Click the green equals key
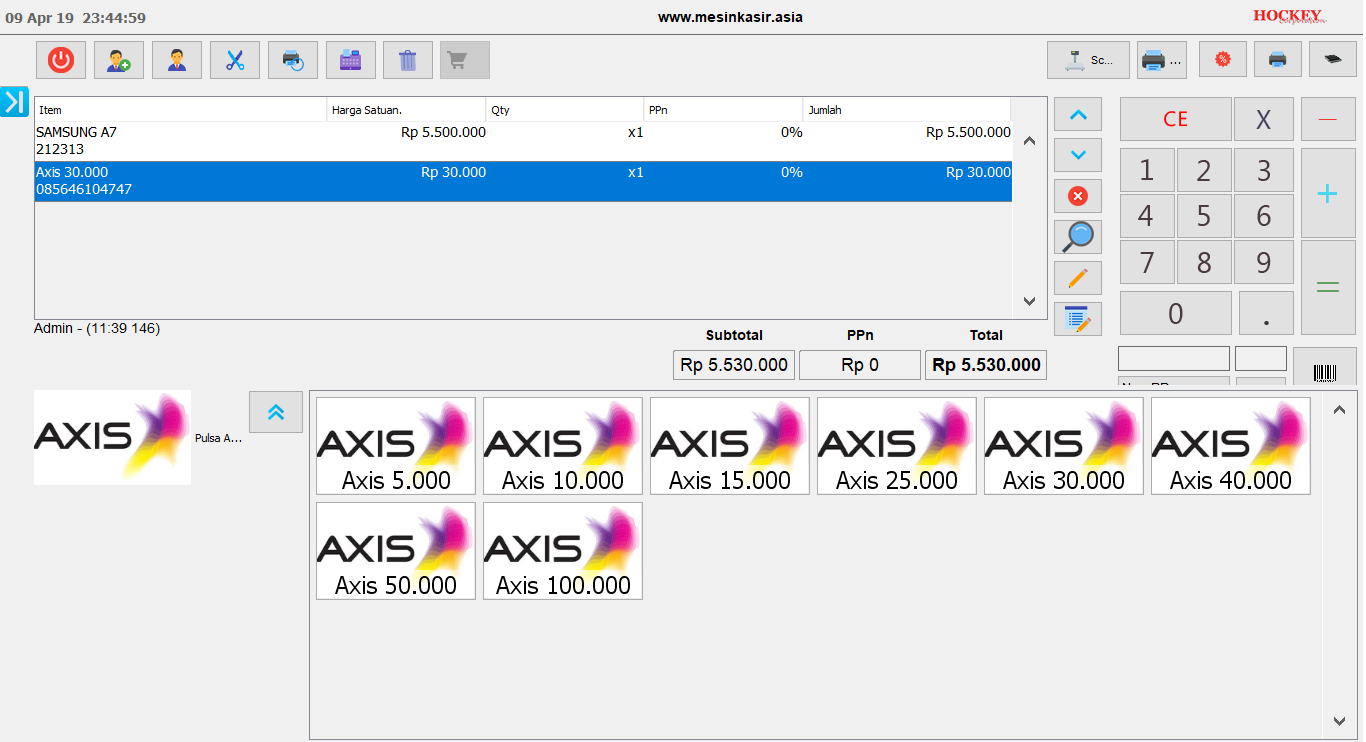 [x=1328, y=287]
